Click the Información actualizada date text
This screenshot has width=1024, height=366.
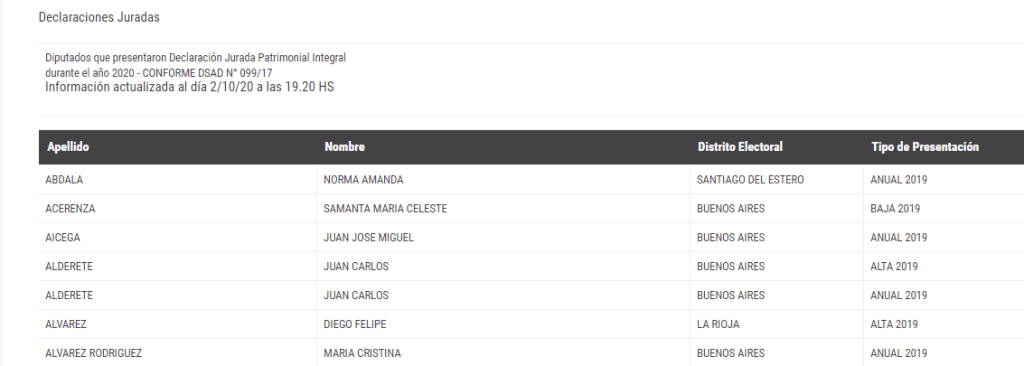point(189,87)
